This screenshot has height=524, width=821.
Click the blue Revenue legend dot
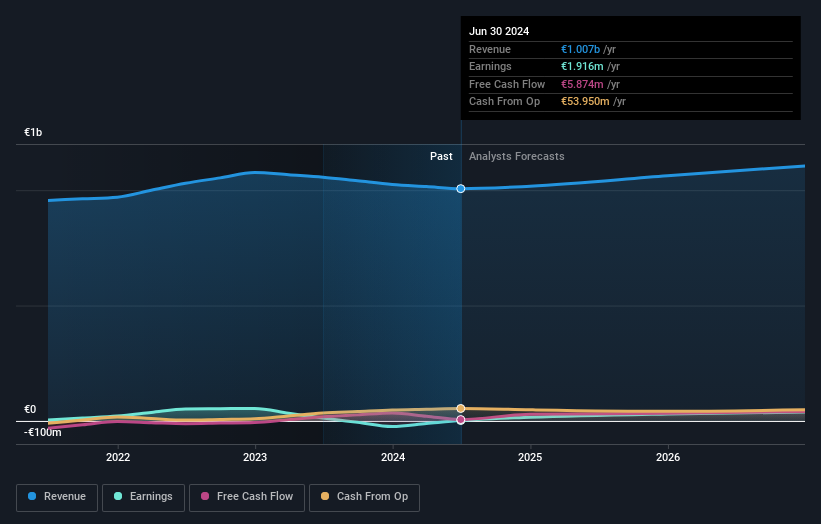pyautogui.click(x=32, y=496)
